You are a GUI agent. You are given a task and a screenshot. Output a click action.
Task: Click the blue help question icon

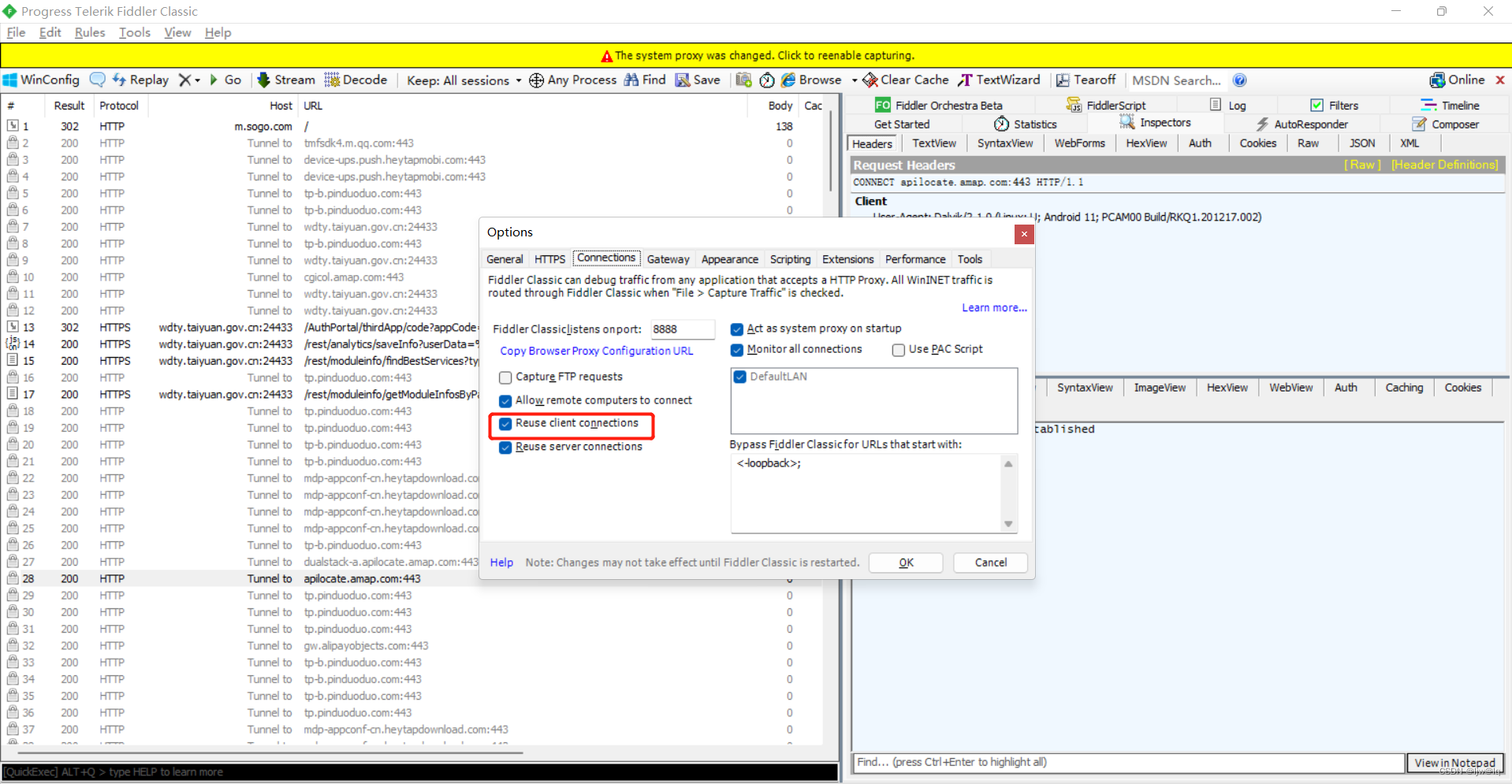1240,80
